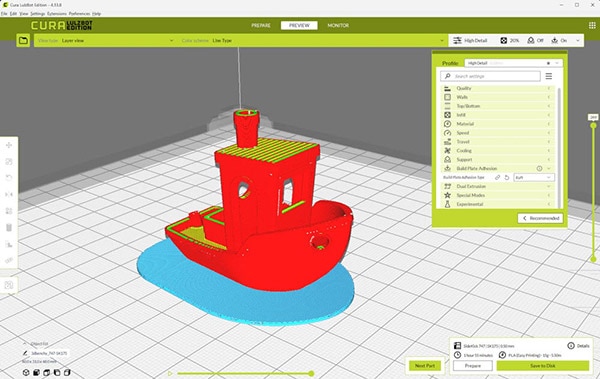Expand the Support settings category

pos(498,160)
